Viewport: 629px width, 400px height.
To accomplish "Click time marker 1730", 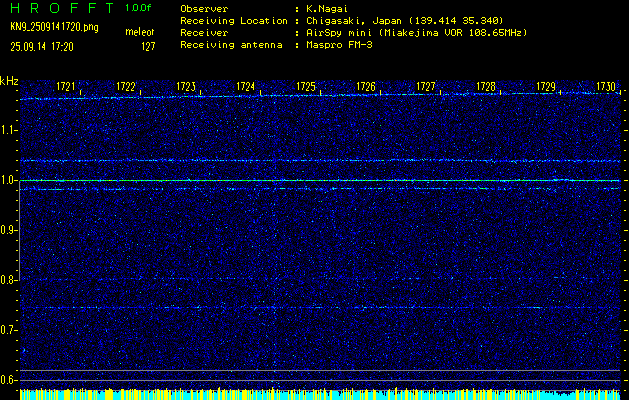I will (x=606, y=86).
